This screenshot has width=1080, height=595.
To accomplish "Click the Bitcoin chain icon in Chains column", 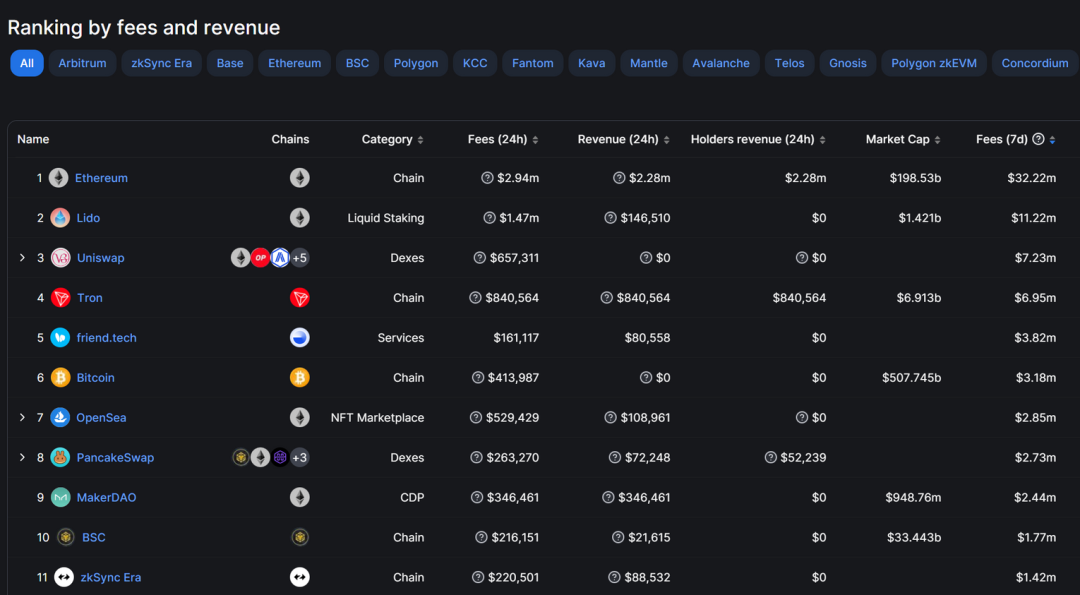I will pos(300,377).
